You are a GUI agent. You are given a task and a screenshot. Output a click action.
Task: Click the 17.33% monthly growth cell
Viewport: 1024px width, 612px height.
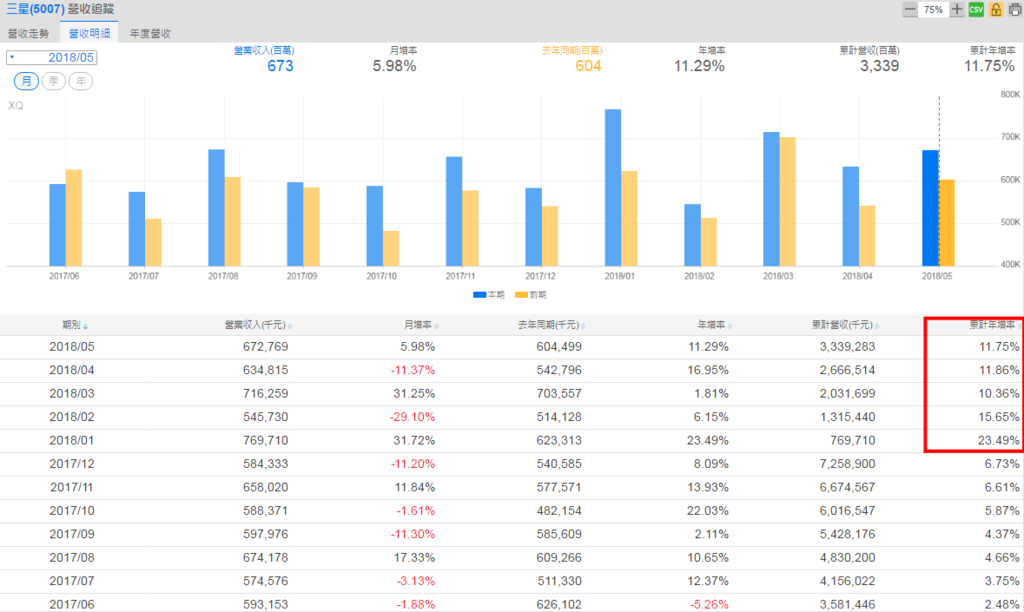click(x=414, y=558)
